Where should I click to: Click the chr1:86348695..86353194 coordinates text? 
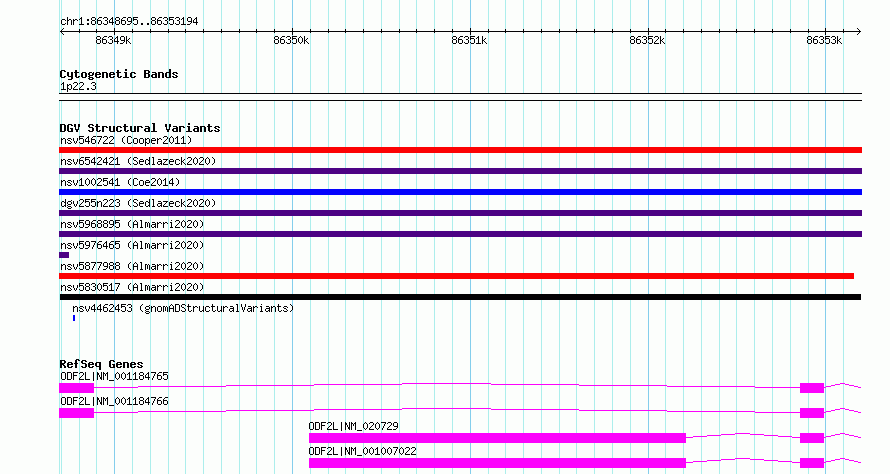click(x=129, y=22)
